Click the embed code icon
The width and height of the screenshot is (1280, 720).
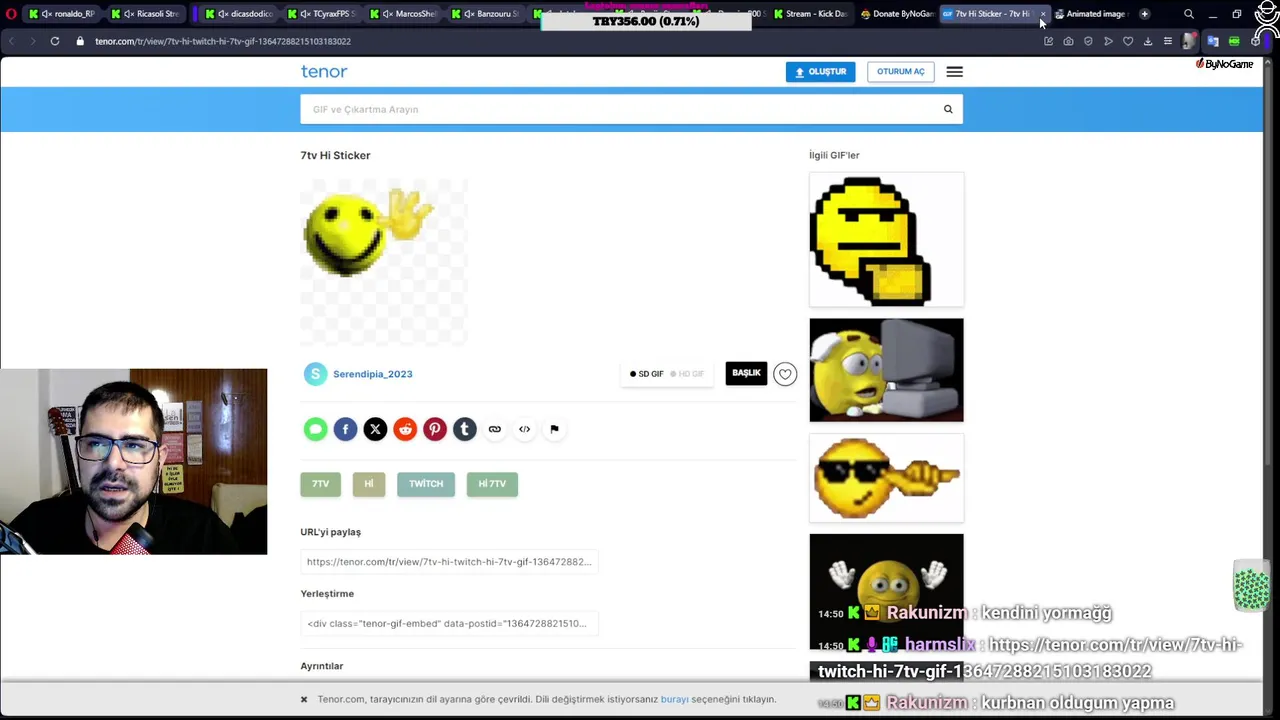pyautogui.click(x=525, y=429)
